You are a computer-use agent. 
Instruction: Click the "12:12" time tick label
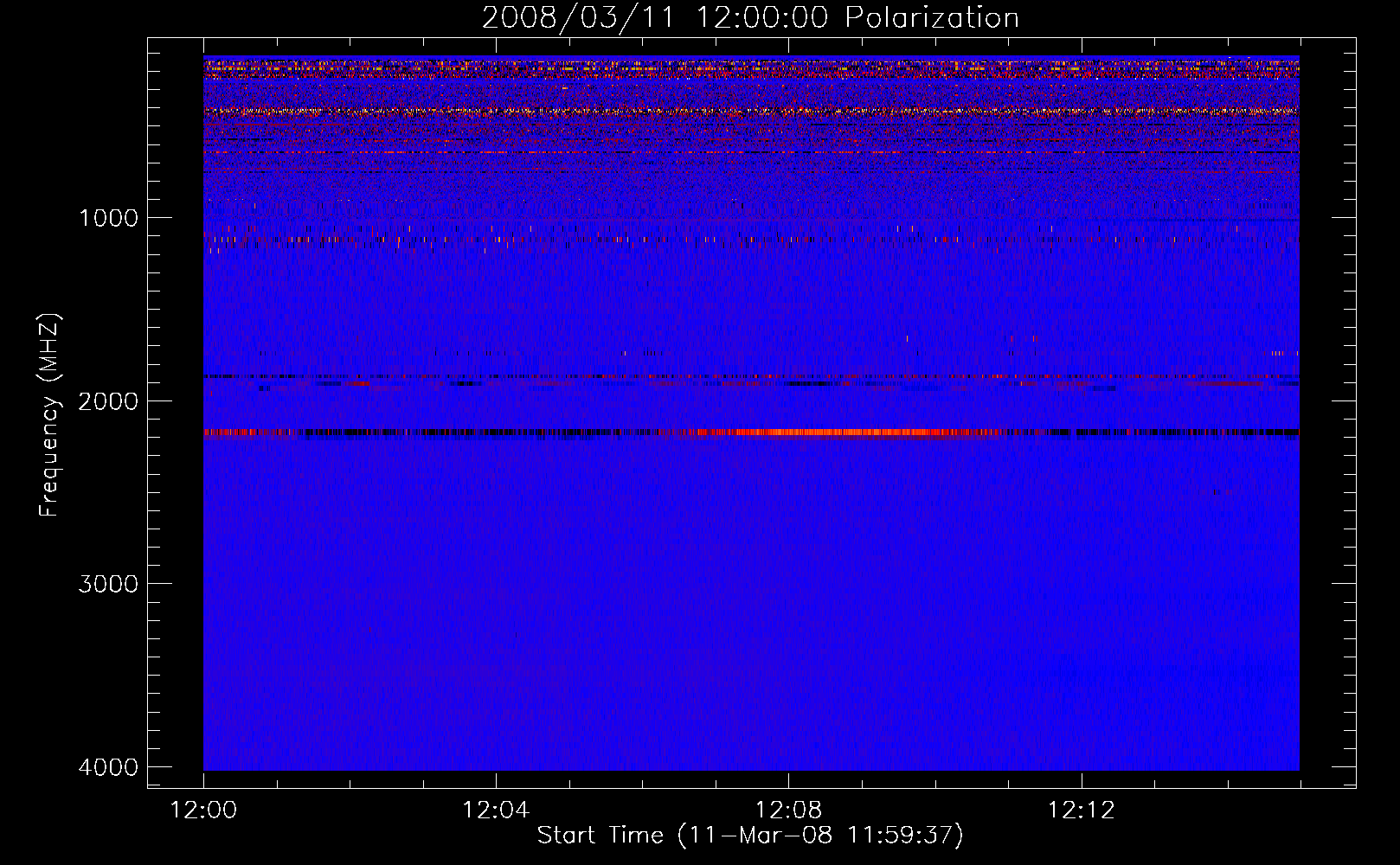click(1081, 811)
